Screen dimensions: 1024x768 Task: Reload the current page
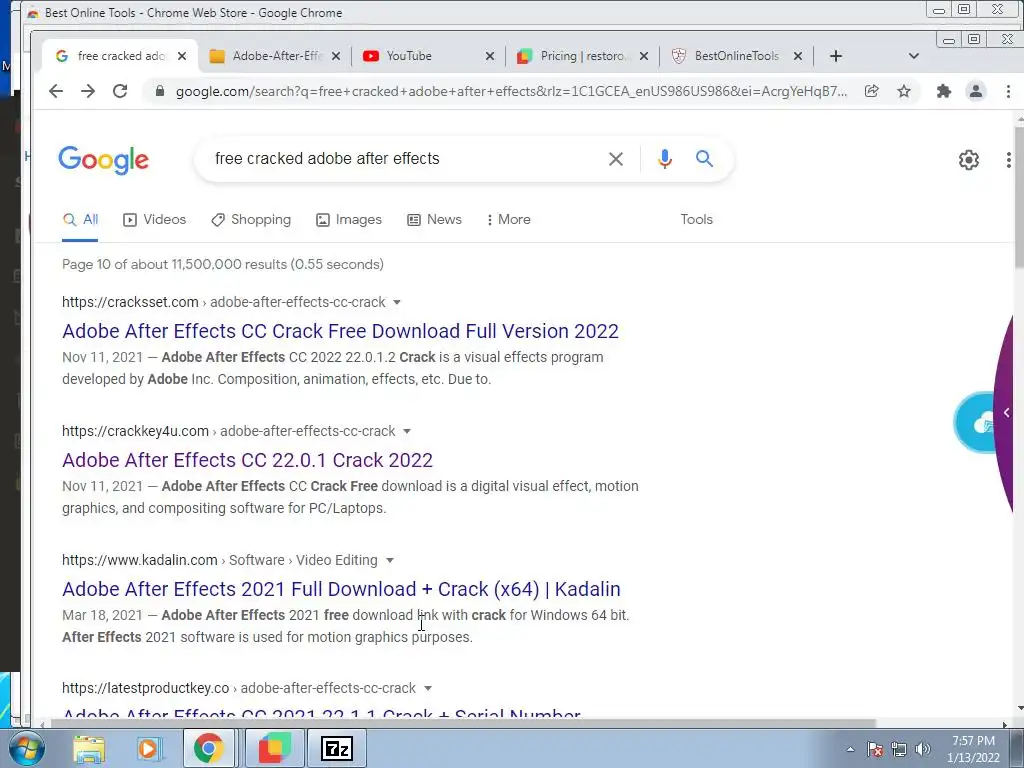coord(120,91)
